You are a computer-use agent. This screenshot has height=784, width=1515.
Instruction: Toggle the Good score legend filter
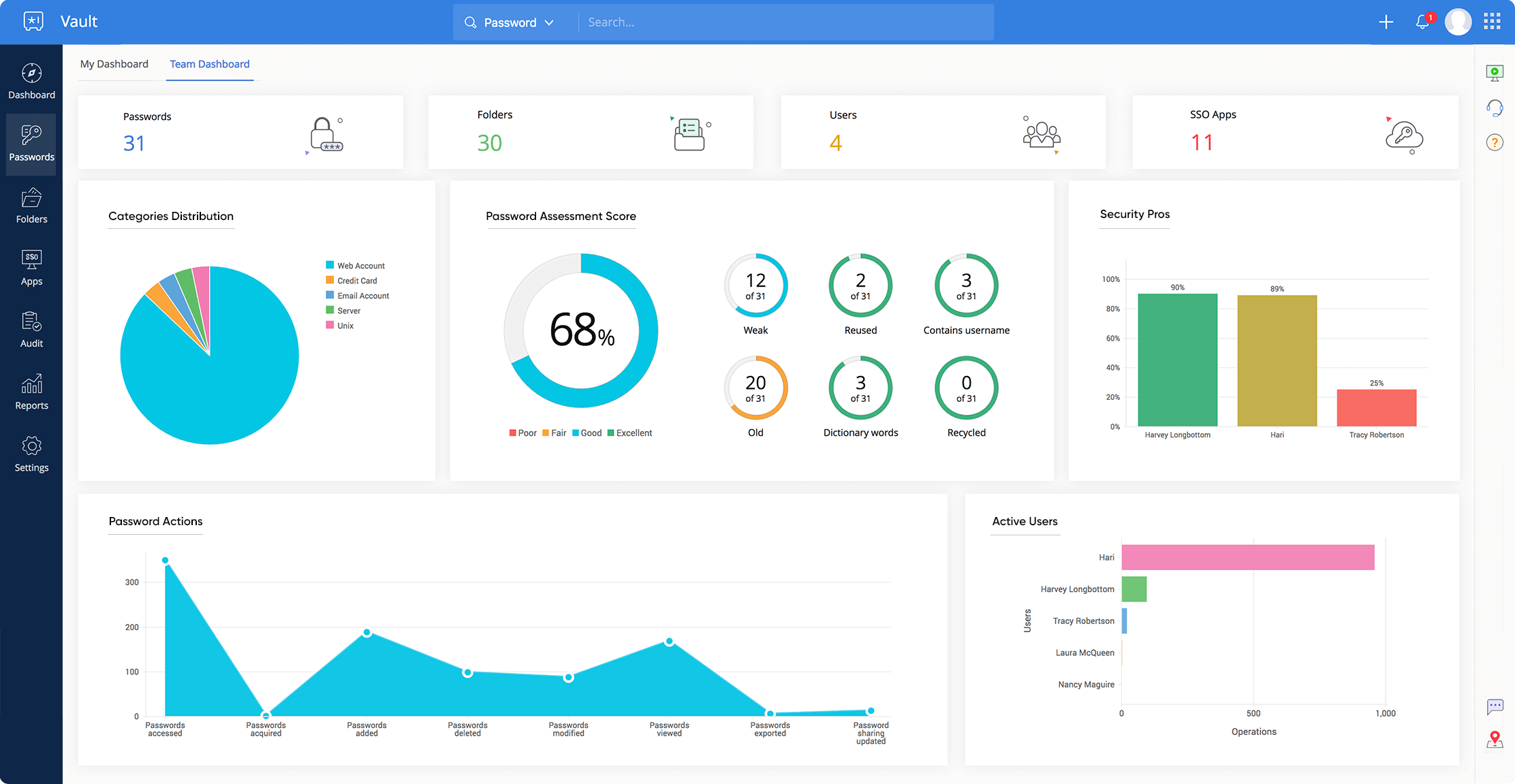pyautogui.click(x=590, y=432)
